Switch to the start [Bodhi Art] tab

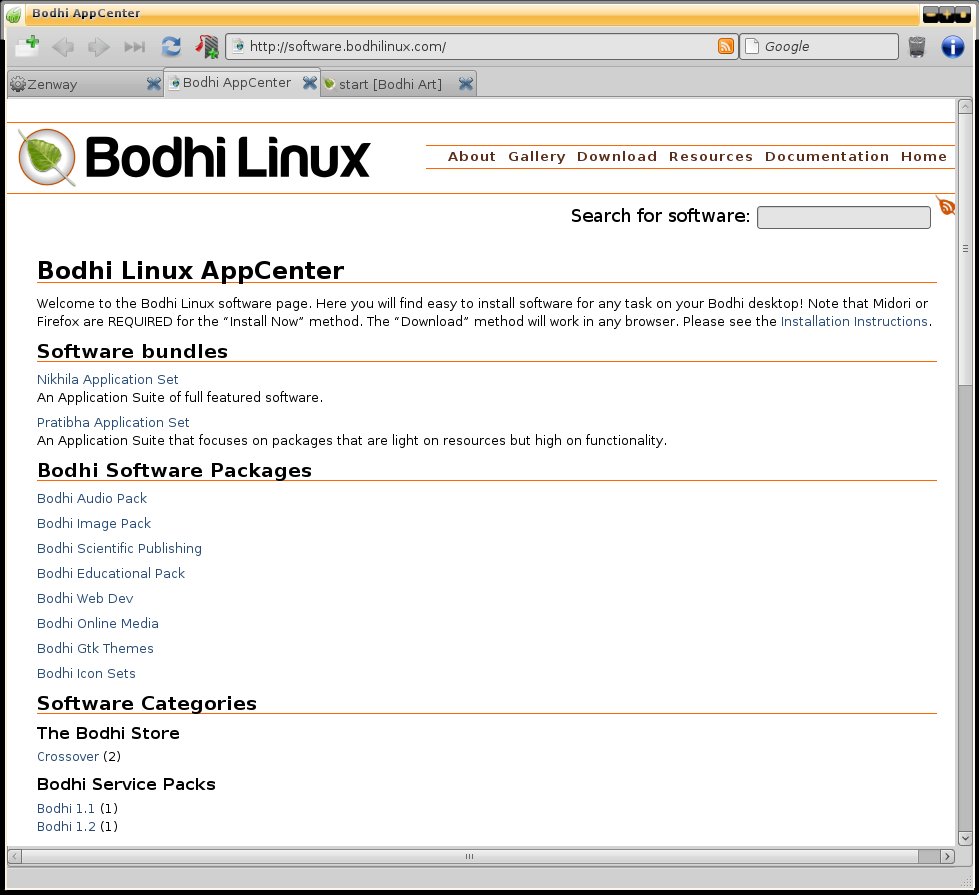(398, 84)
